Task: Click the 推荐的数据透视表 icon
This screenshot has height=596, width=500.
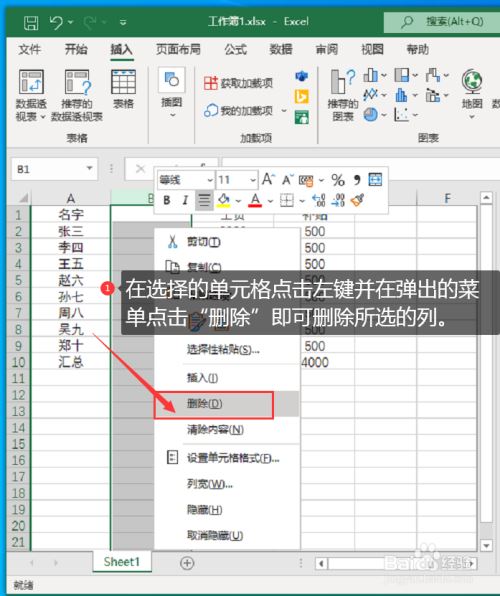Action: [77, 81]
